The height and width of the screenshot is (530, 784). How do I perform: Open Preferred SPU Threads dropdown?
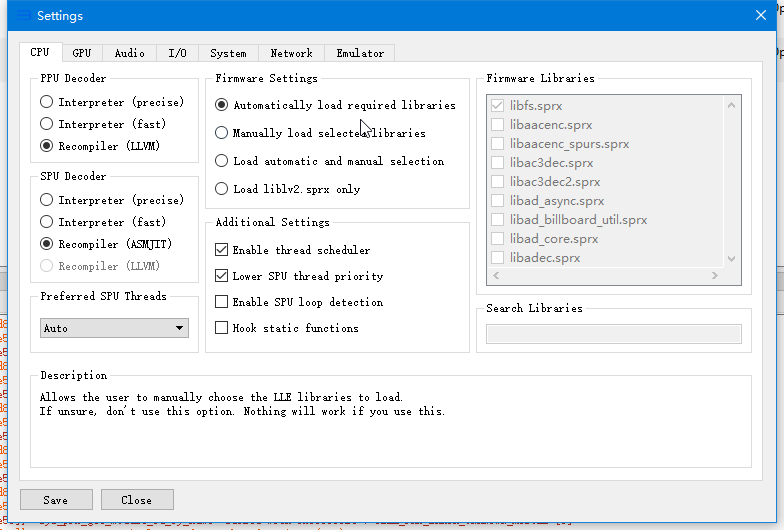(x=114, y=328)
